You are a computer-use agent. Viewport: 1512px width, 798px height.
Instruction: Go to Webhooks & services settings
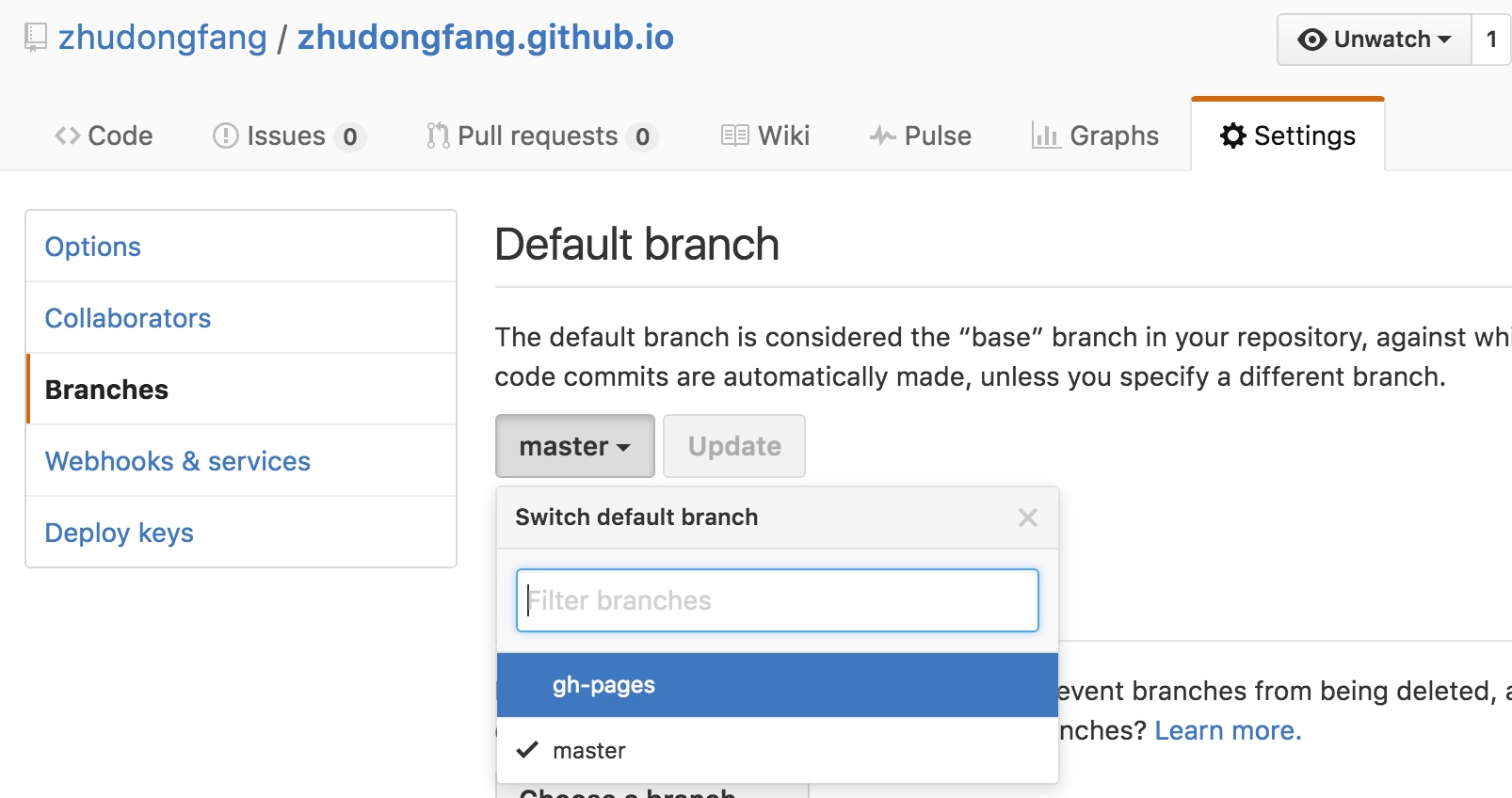click(178, 461)
